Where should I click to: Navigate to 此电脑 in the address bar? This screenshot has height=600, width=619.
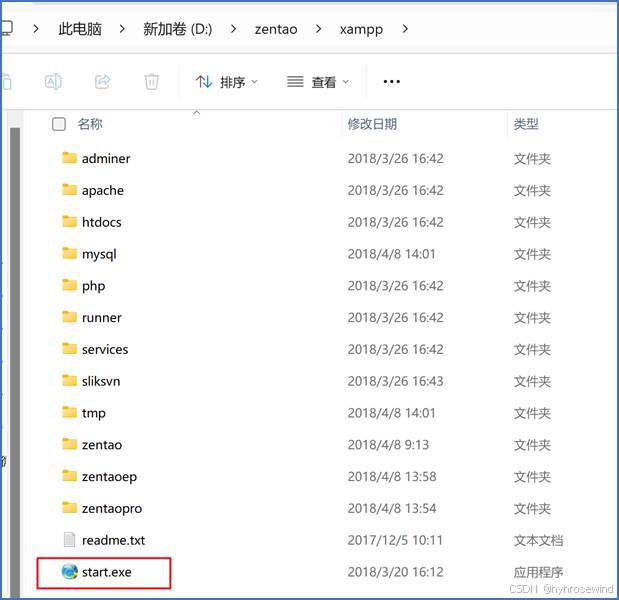80,29
